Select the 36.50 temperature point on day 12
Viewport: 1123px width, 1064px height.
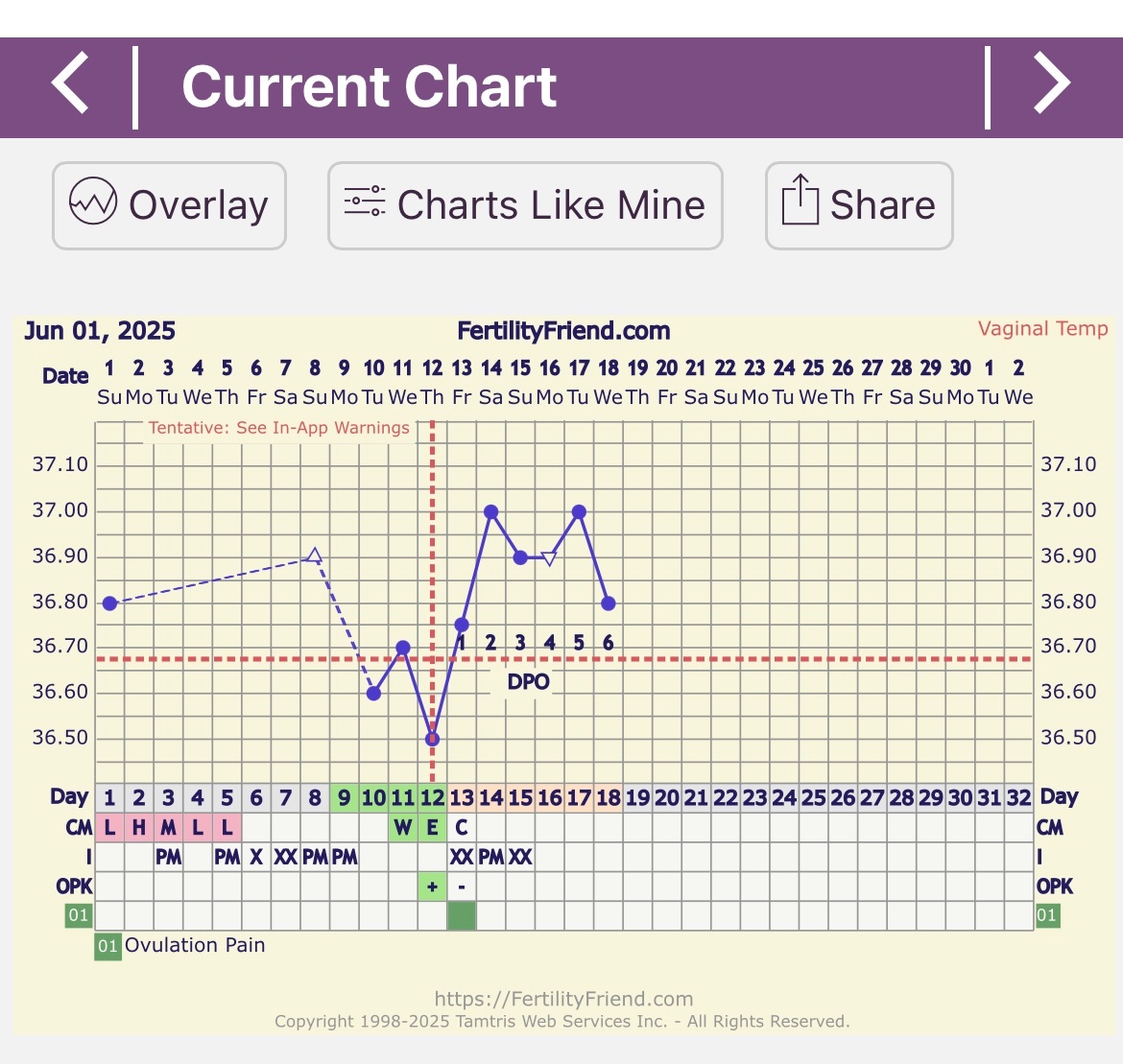click(432, 739)
